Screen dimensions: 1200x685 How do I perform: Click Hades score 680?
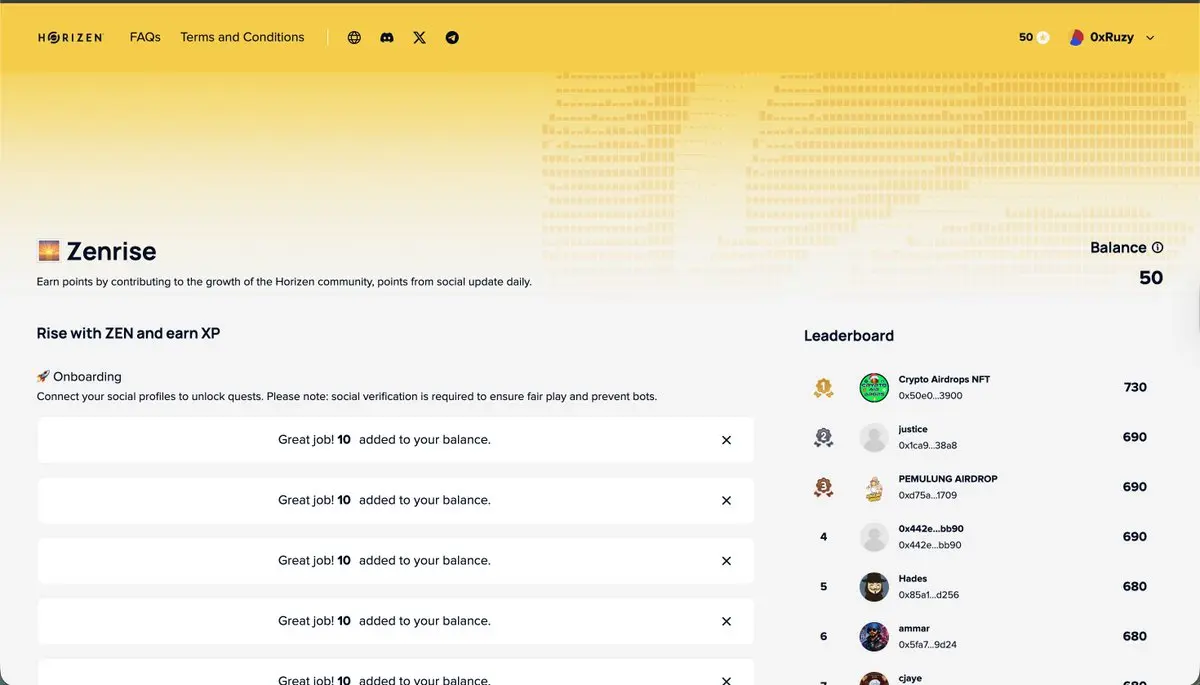tap(1135, 587)
